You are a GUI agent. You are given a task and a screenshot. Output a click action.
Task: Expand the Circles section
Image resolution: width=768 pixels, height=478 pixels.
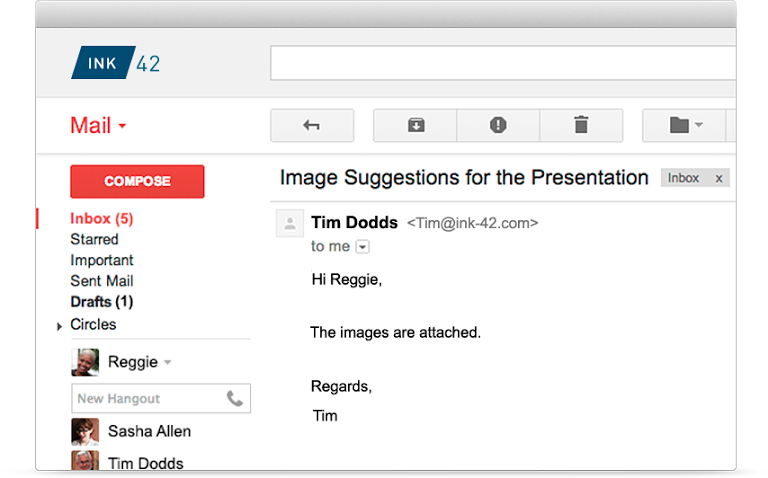click(60, 326)
